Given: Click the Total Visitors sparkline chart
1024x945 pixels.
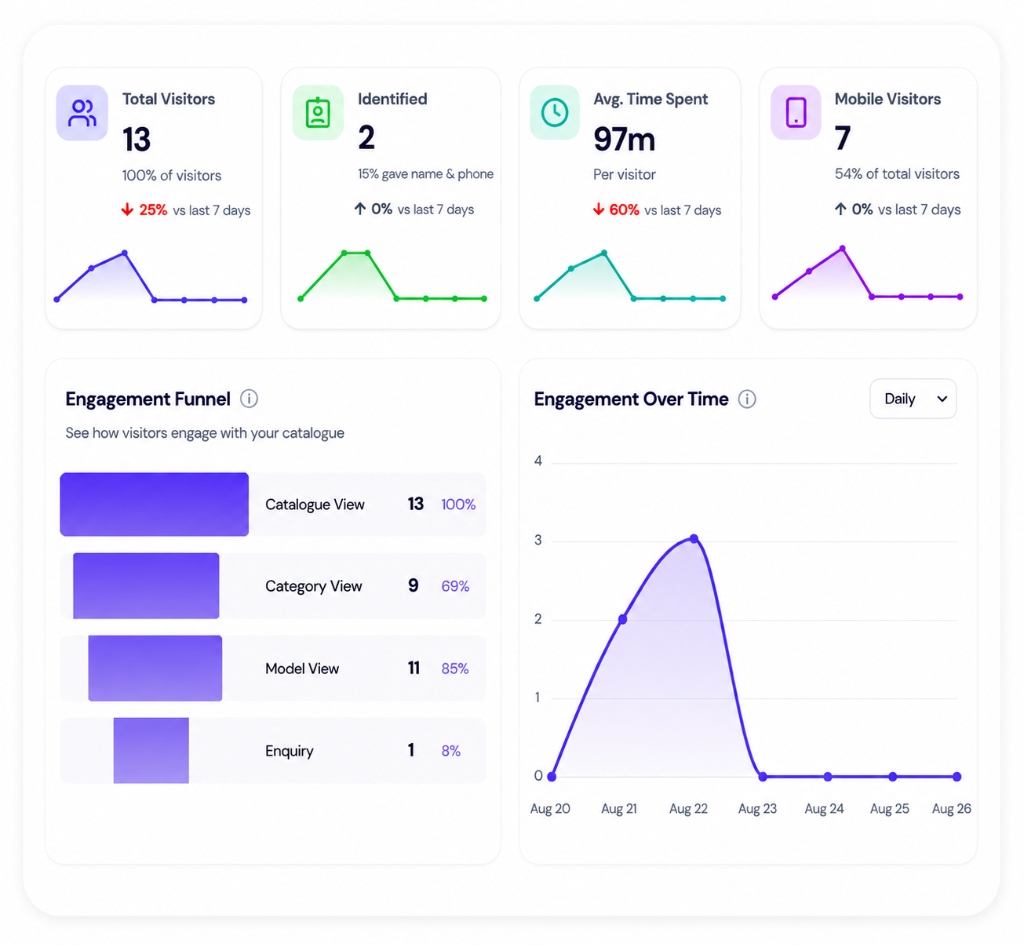Looking at the screenshot, I should click(x=151, y=276).
